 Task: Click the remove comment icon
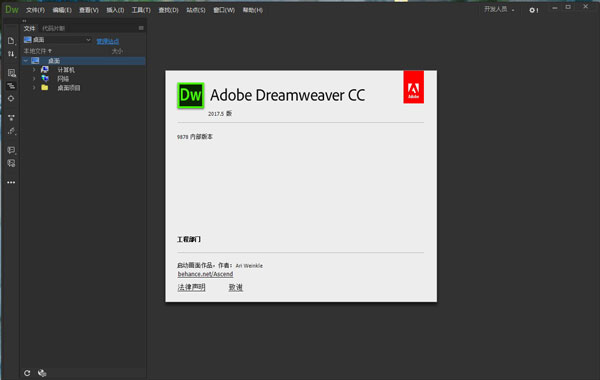pyautogui.click(x=11, y=163)
